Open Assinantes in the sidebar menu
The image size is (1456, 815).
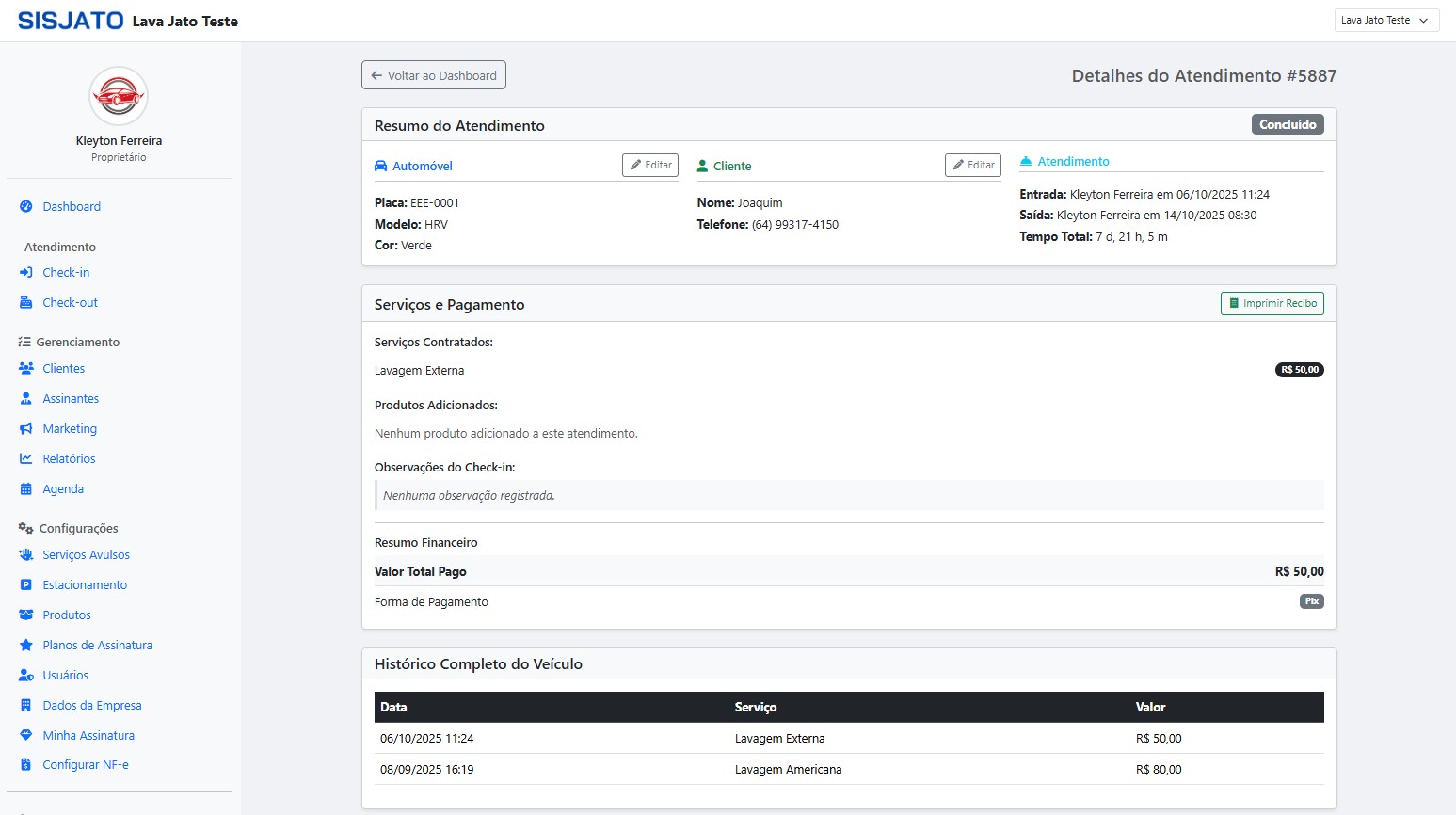(71, 398)
